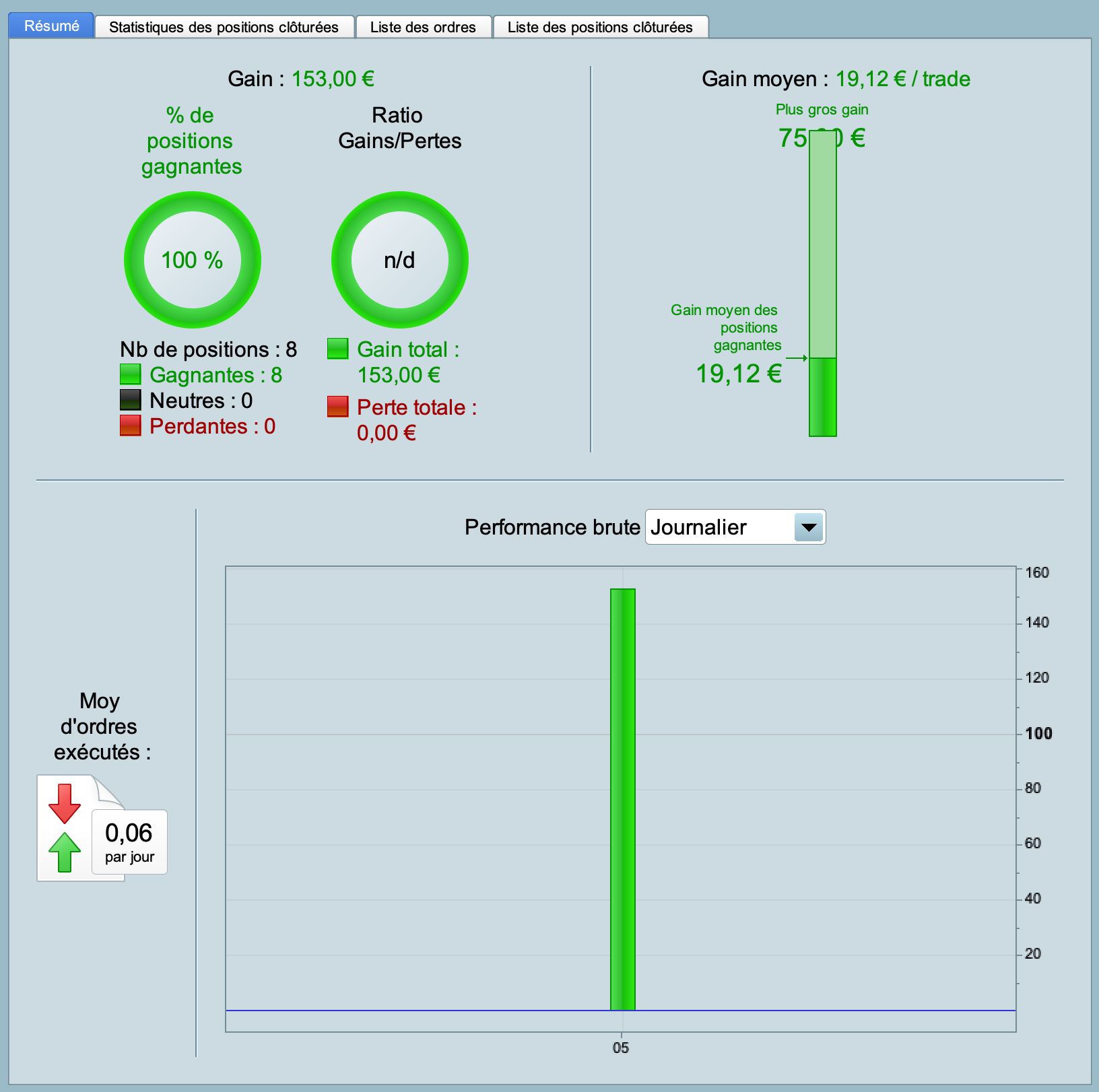Screen dimensions: 1099x1092
Task: Click the green Gagnantes legend square
Action: click(130, 374)
